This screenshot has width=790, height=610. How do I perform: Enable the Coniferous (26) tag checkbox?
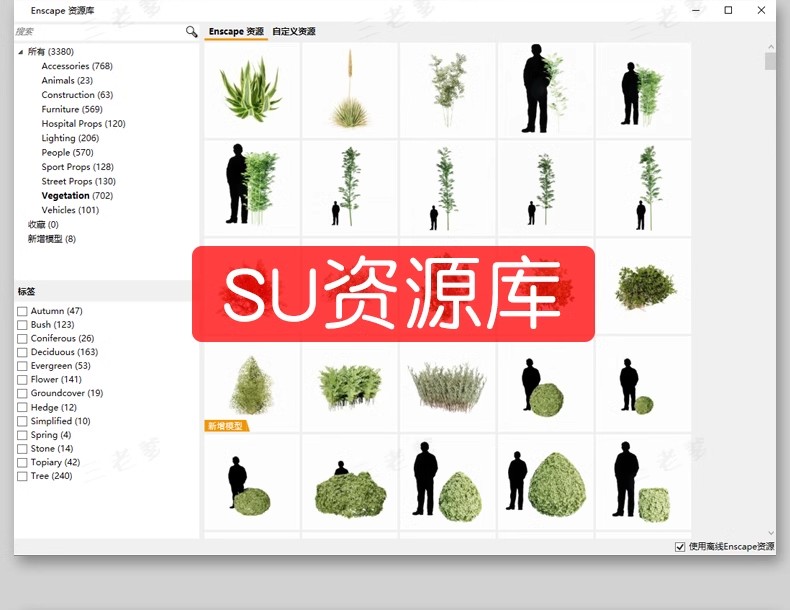coord(22,338)
